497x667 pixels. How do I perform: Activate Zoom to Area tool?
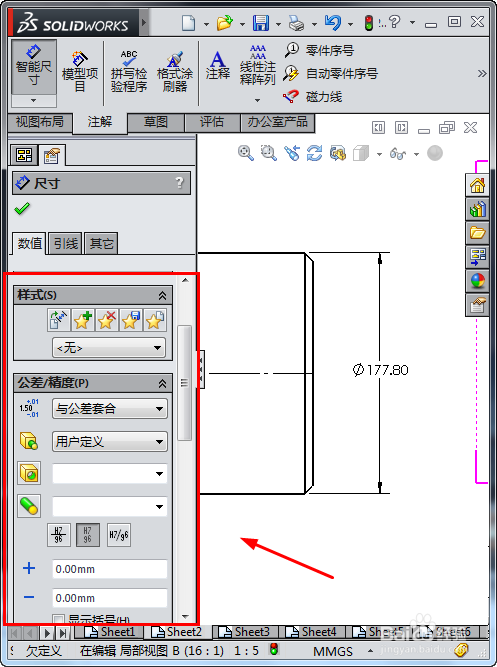tap(268, 153)
